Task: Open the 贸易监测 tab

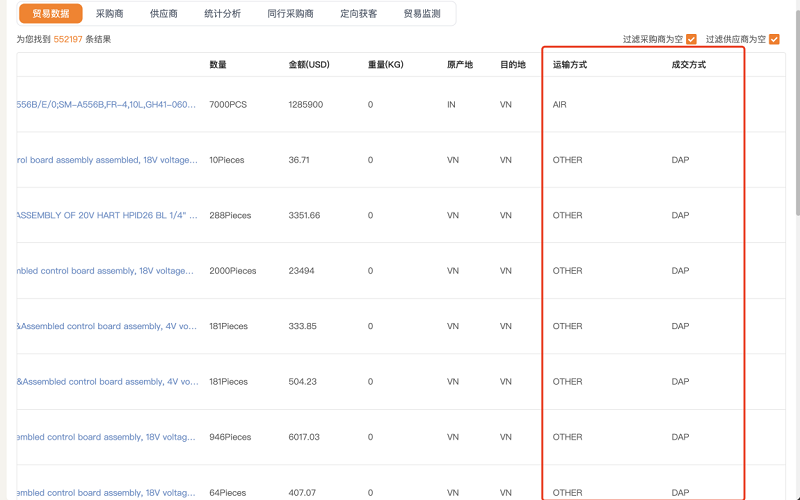Action: 422,14
